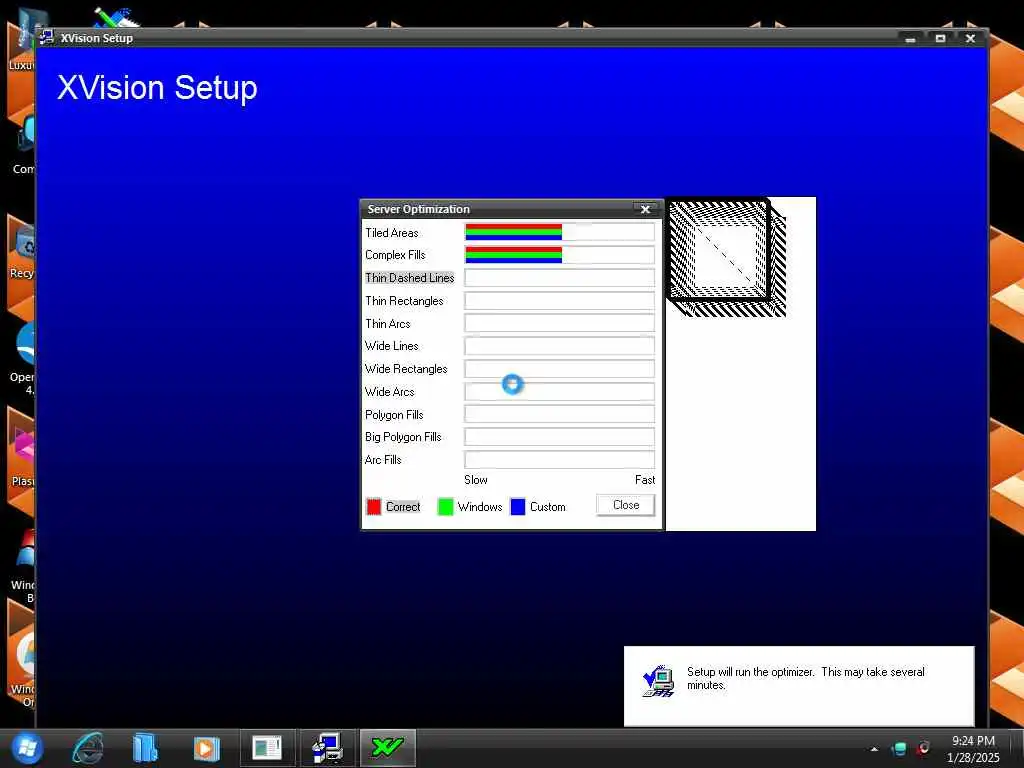1024x768 pixels.
Task: Click the Custom legend label
Action: (548, 507)
